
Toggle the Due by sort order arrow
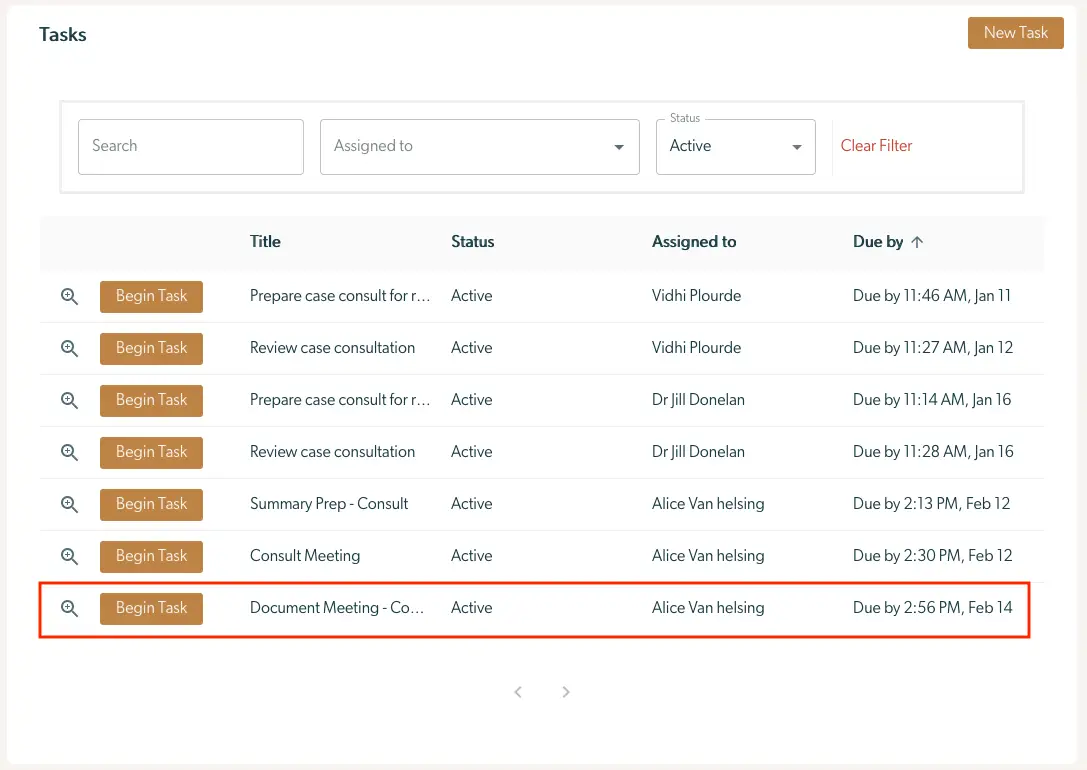pos(918,241)
